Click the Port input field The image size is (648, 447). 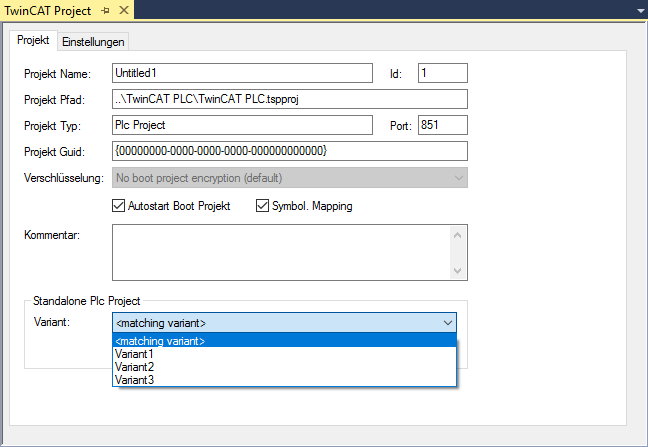coord(443,125)
